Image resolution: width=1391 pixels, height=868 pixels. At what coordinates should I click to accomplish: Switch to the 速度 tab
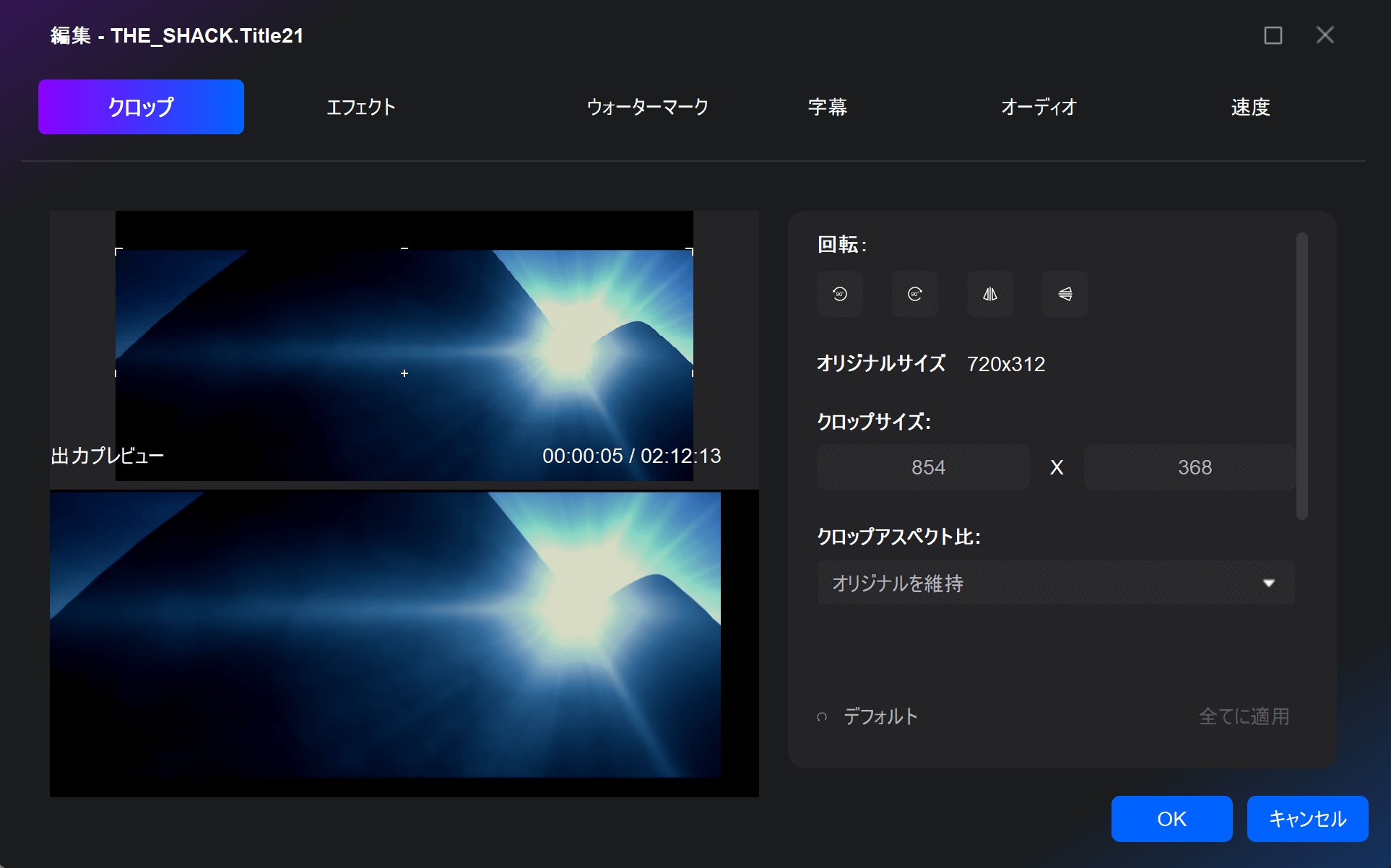[1250, 107]
